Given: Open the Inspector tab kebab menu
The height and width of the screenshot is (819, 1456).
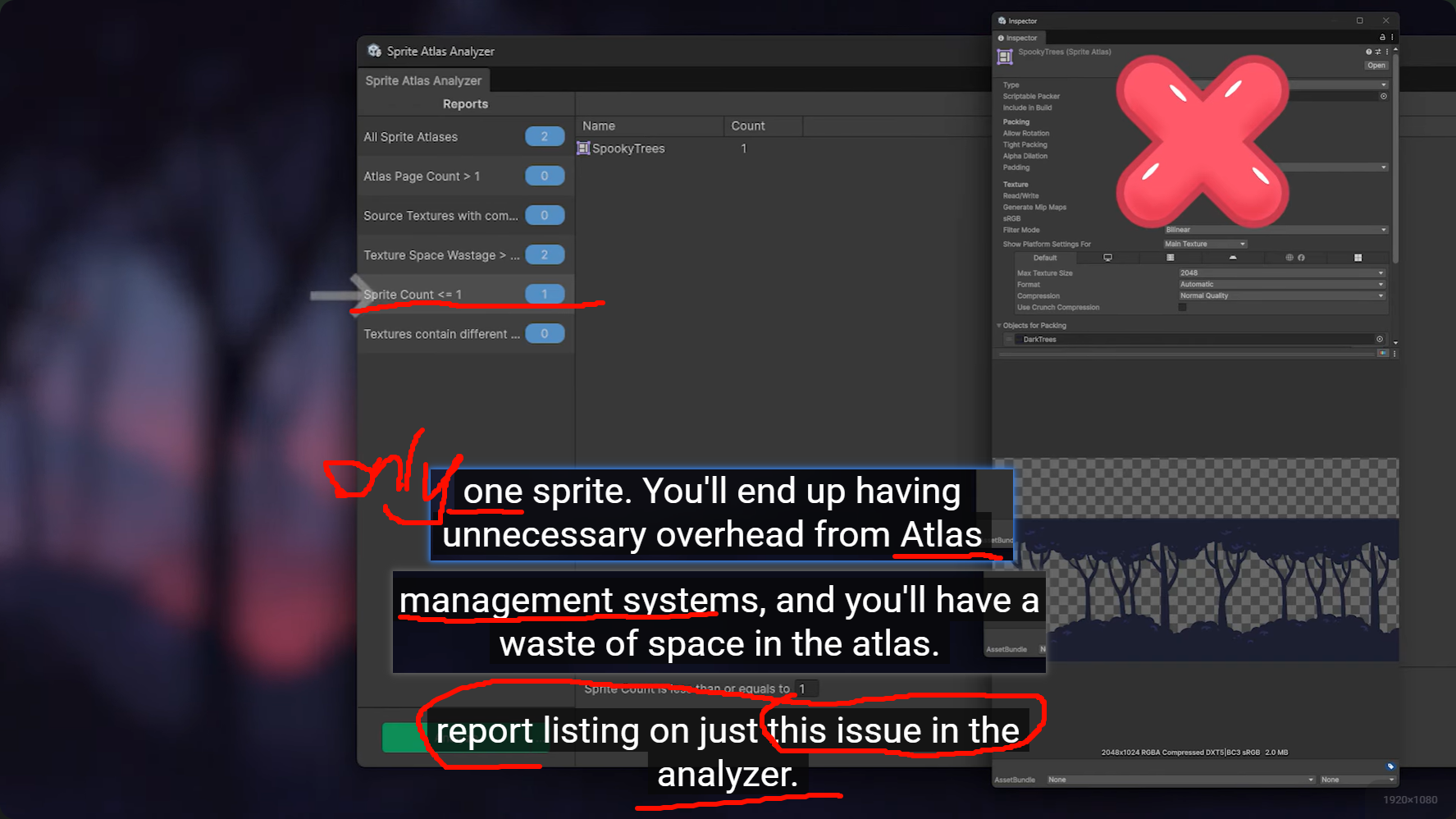Looking at the screenshot, I should 1392,38.
